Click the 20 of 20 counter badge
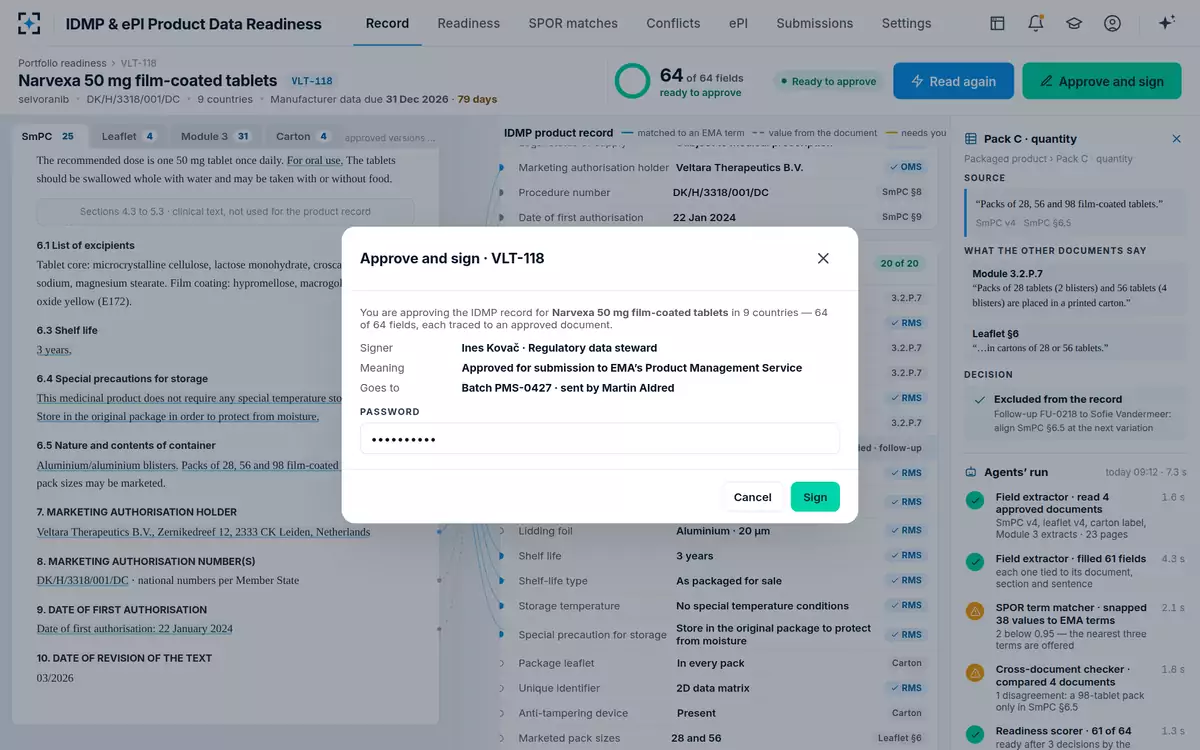 (900, 264)
